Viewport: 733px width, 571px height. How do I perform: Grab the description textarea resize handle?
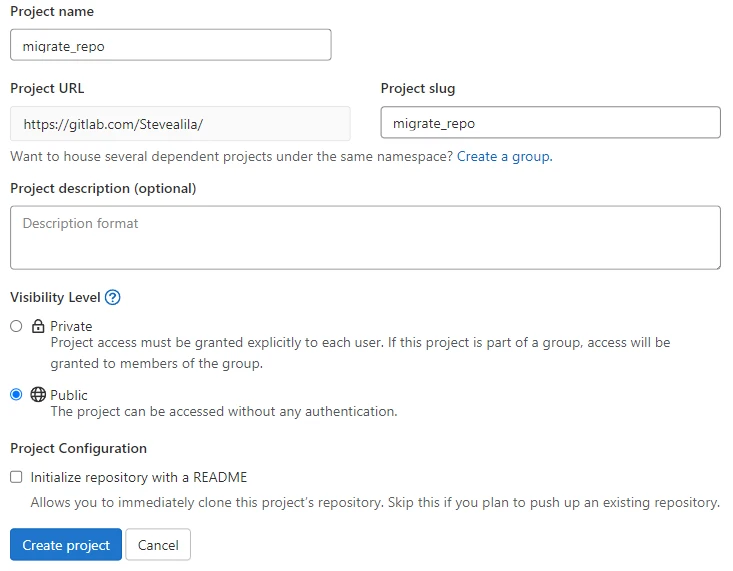pyautogui.click(x=715, y=264)
